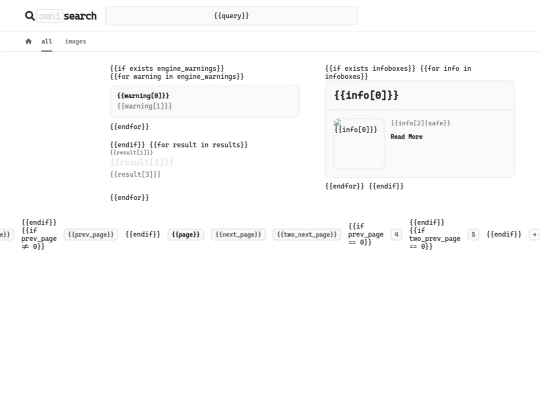This screenshot has width=540, height=405.
Task: Open the home page via house icon
Action: [x=28, y=41]
